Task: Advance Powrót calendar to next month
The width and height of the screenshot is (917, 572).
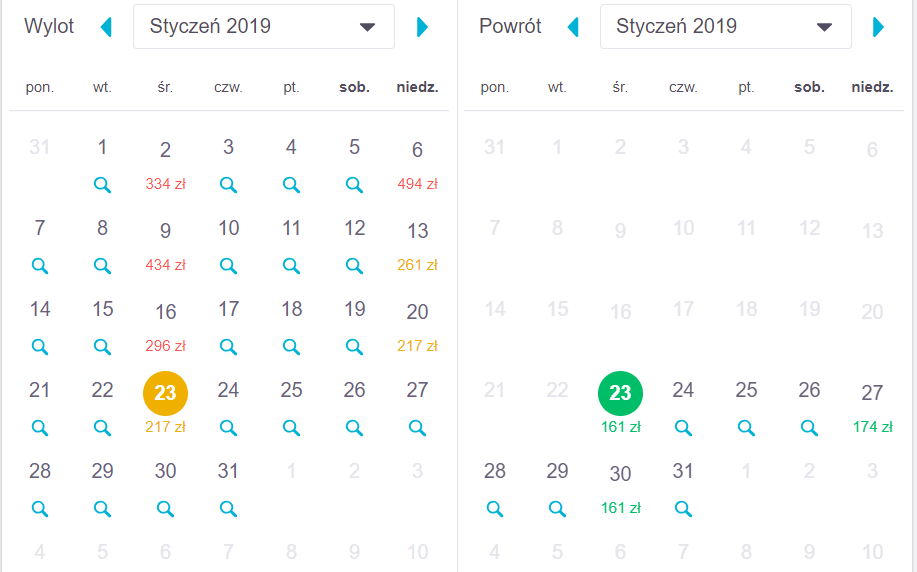Action: pos(878,27)
